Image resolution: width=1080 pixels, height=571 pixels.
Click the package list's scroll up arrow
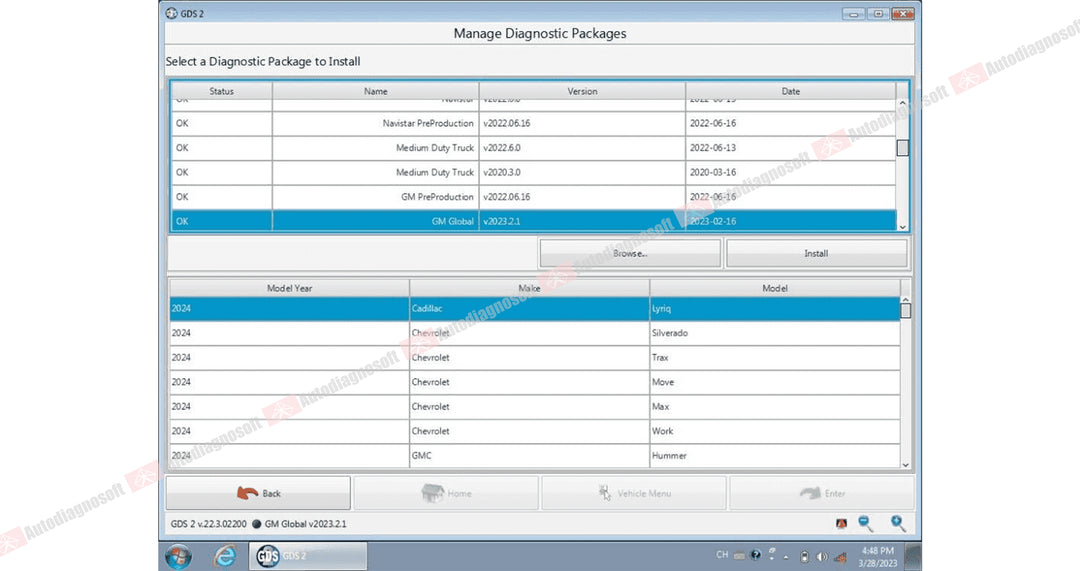point(902,103)
